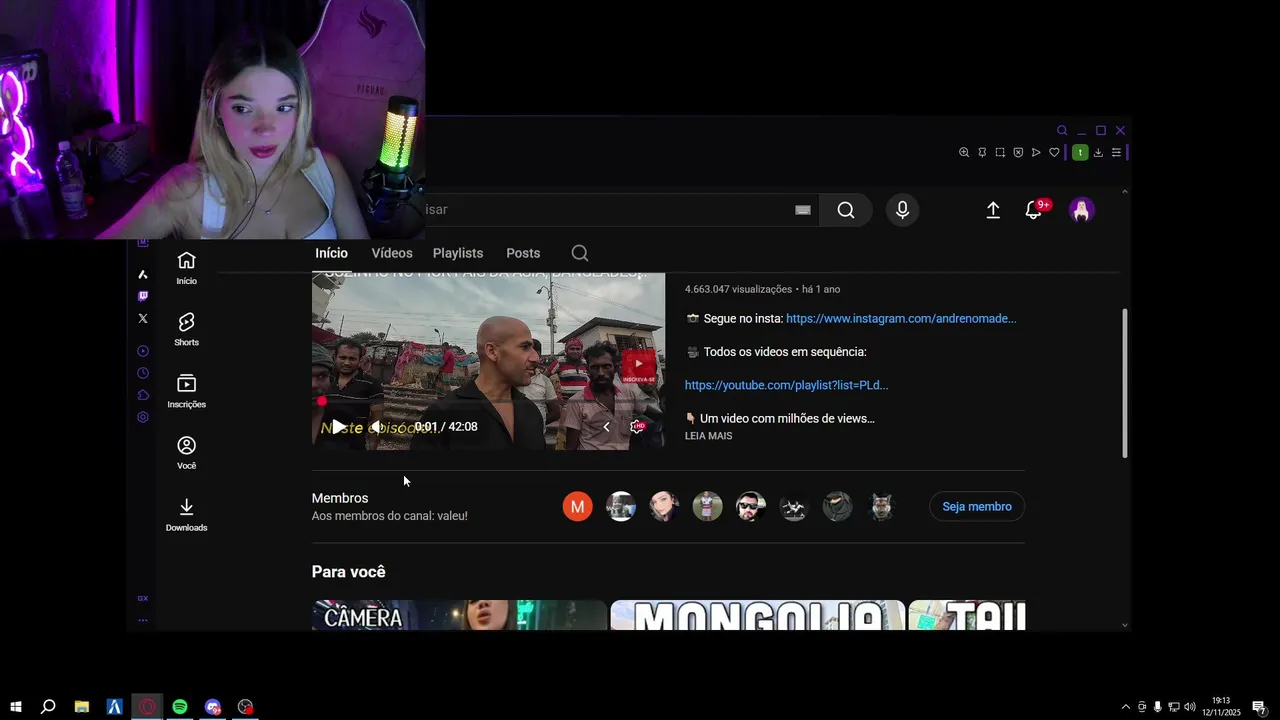Click the upload arrow icon
This screenshot has height=720, width=1280.
[993, 210]
